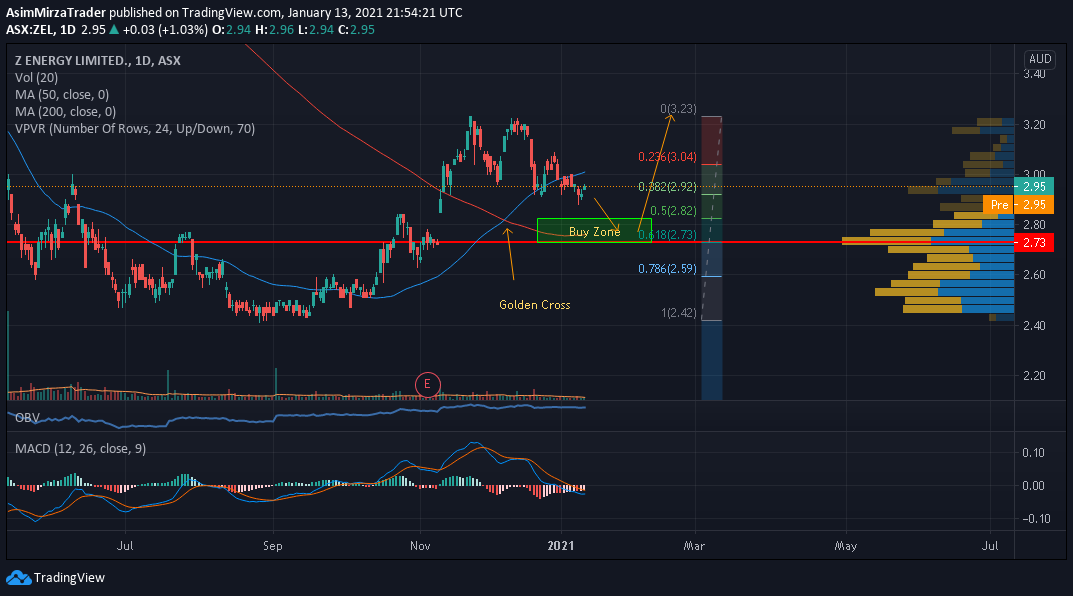Click the red 2.73 price level tag
This screenshot has height=596, width=1073.
tap(1034, 242)
